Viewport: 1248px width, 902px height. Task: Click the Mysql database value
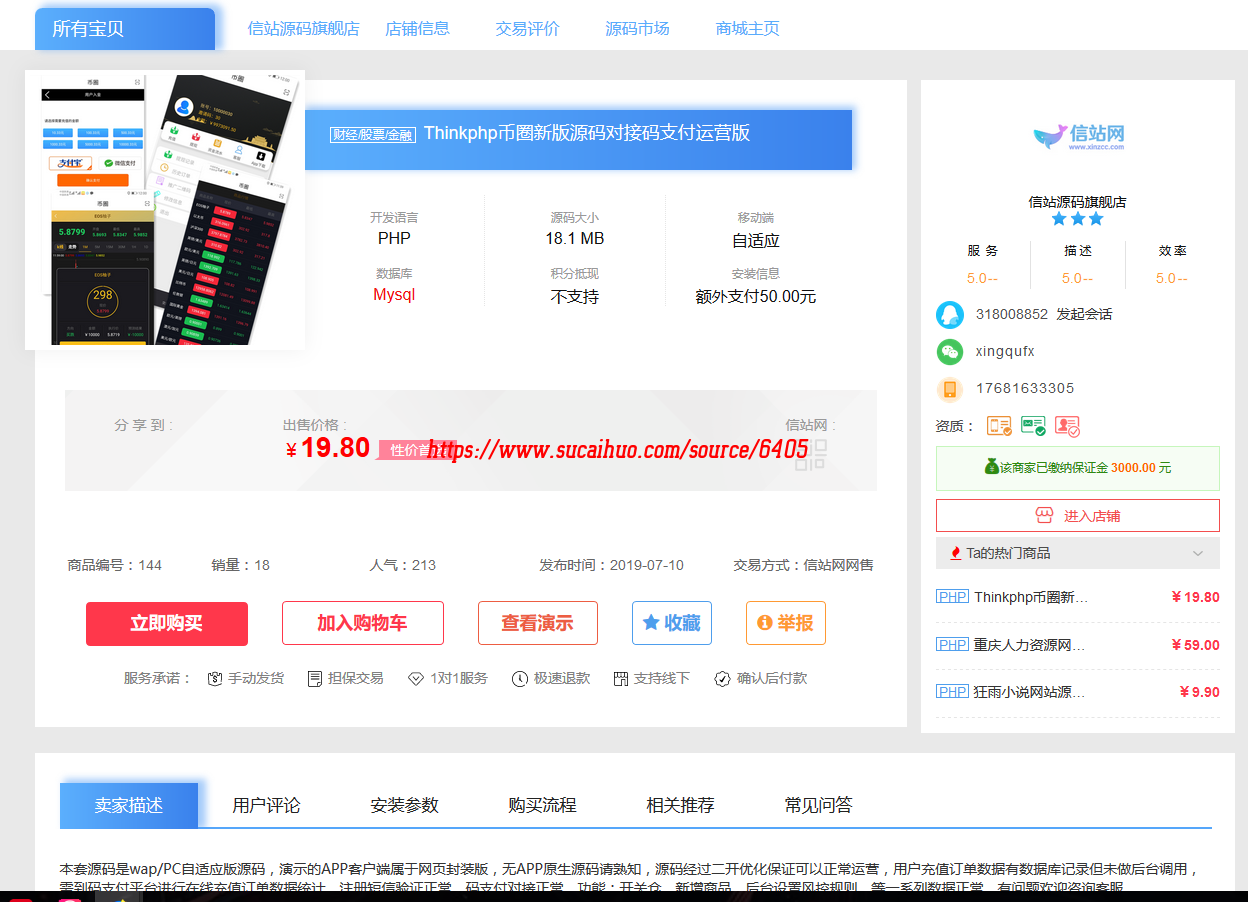[394, 295]
